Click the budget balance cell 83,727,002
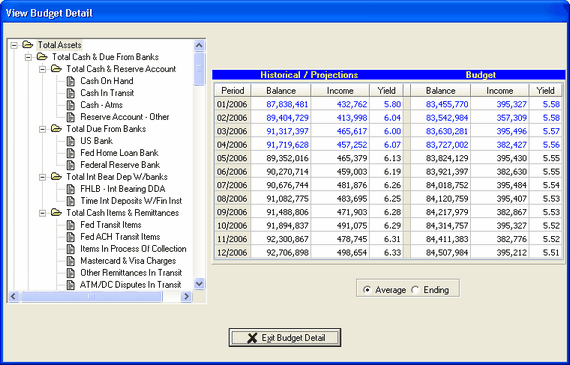 441,145
